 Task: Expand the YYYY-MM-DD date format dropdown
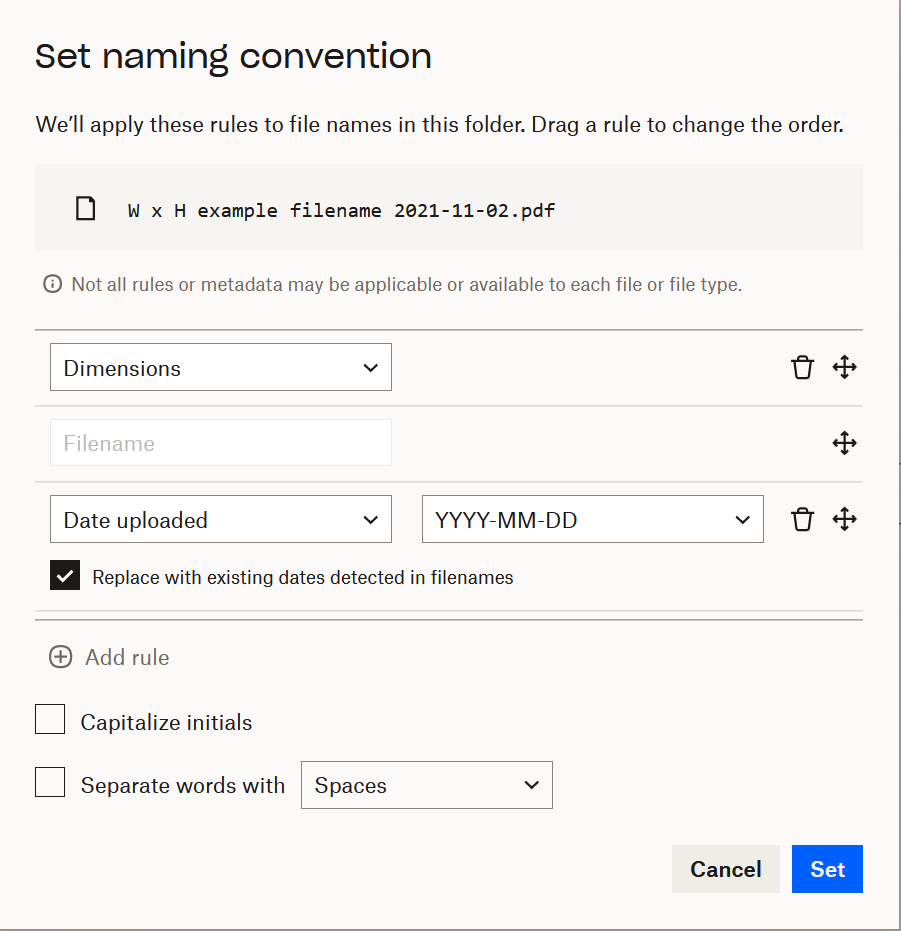point(592,520)
